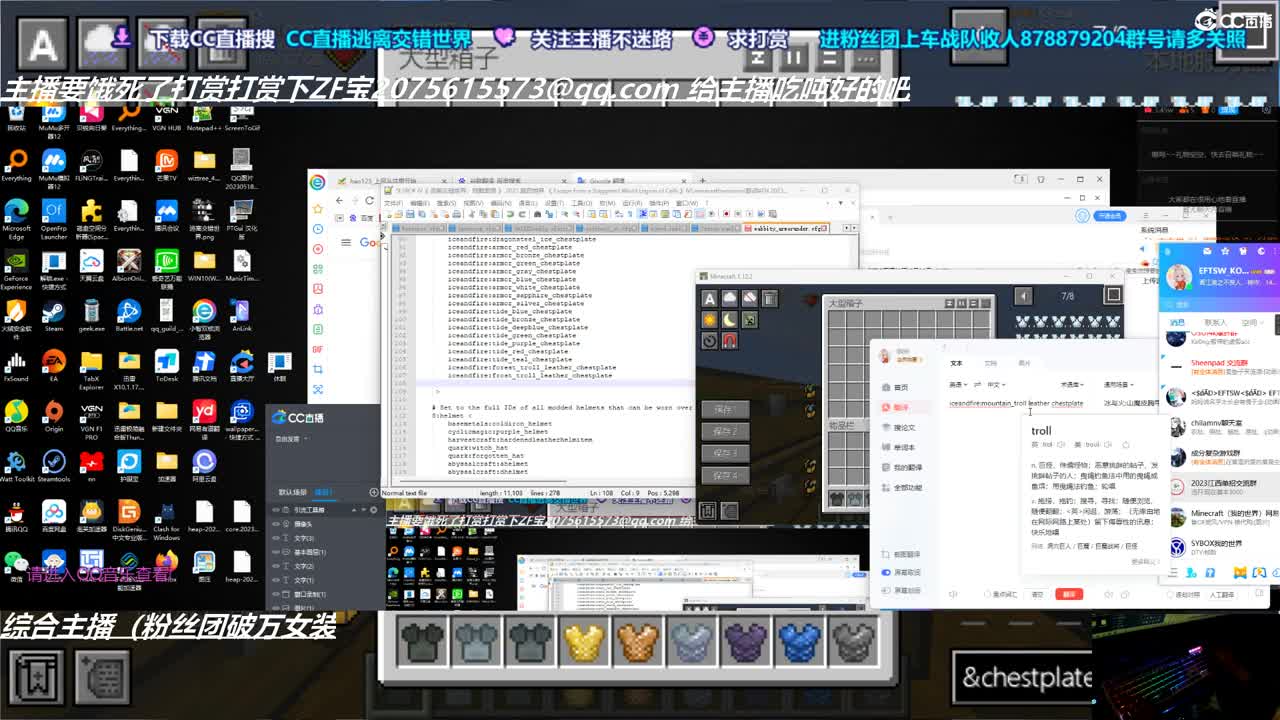The height and width of the screenshot is (720, 1280).
Task: Set daytime with the sun icon
Action: 709,319
